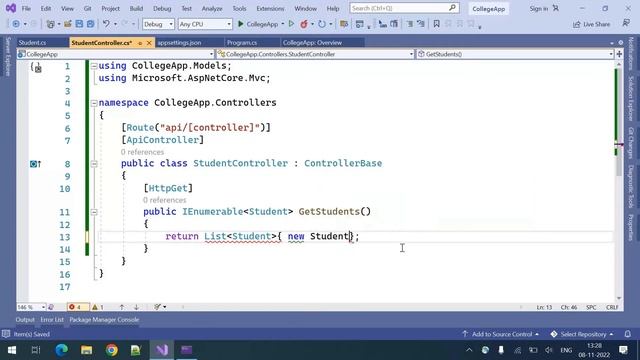Screen dimensions: 640x360
Task: Click Add to Source Control button
Action: click(501, 334)
